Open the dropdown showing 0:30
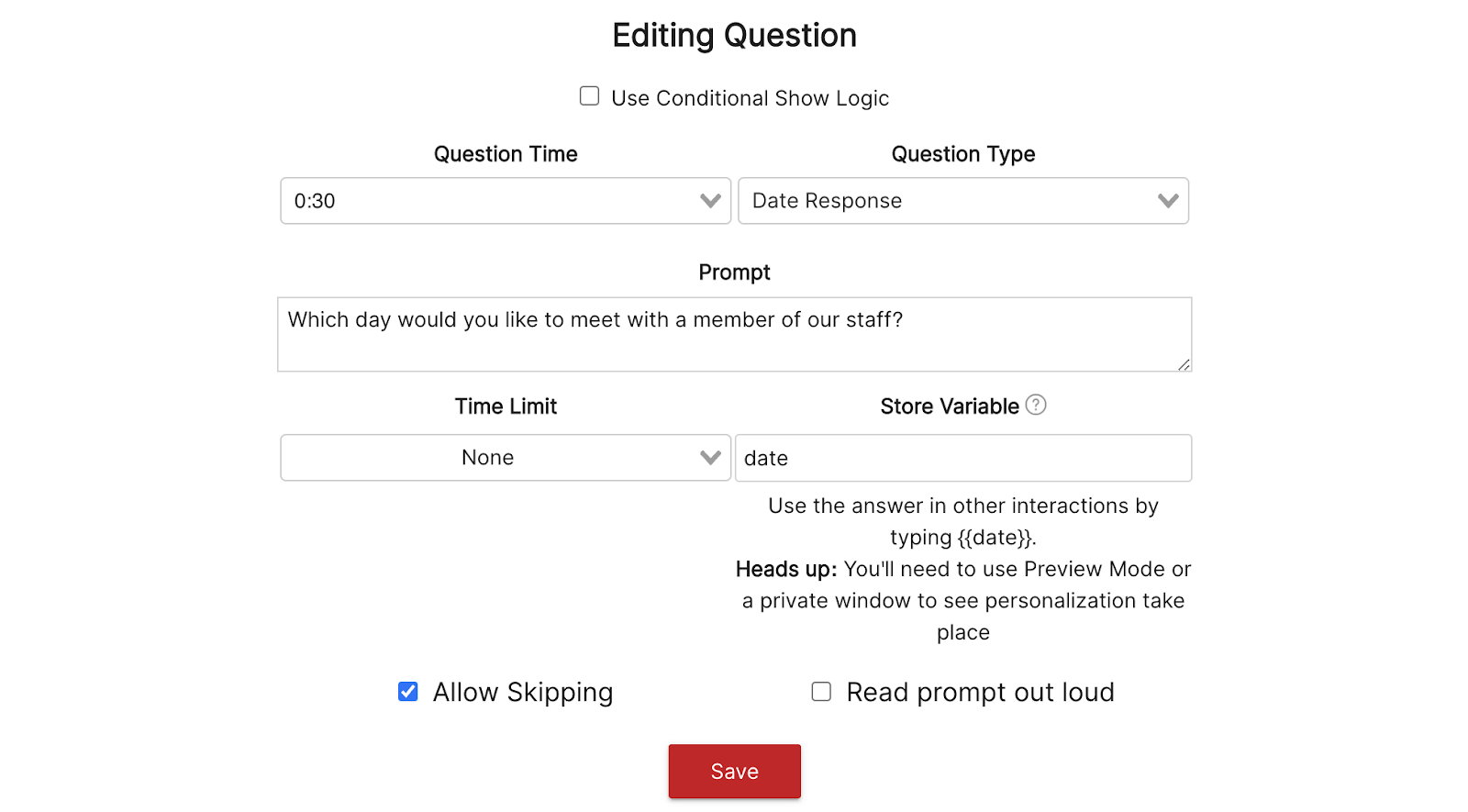 pyautogui.click(x=495, y=201)
